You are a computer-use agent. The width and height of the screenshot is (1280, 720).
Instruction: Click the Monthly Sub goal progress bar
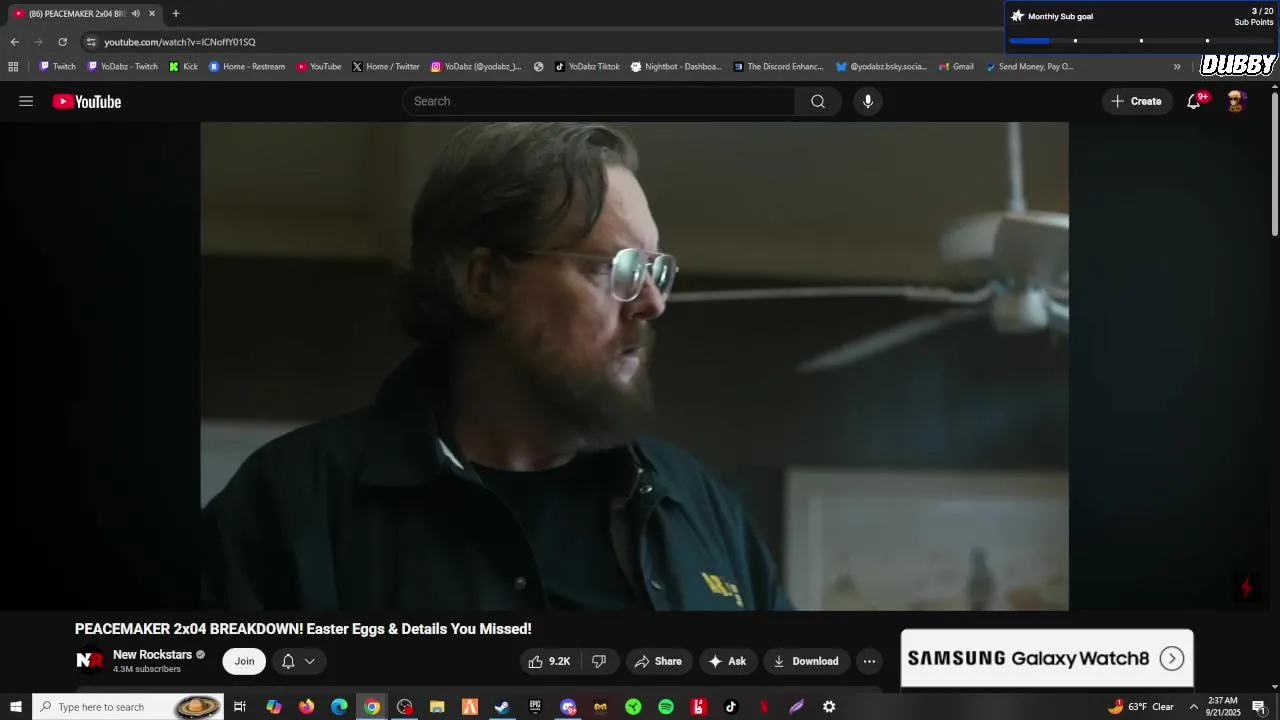coord(1141,40)
